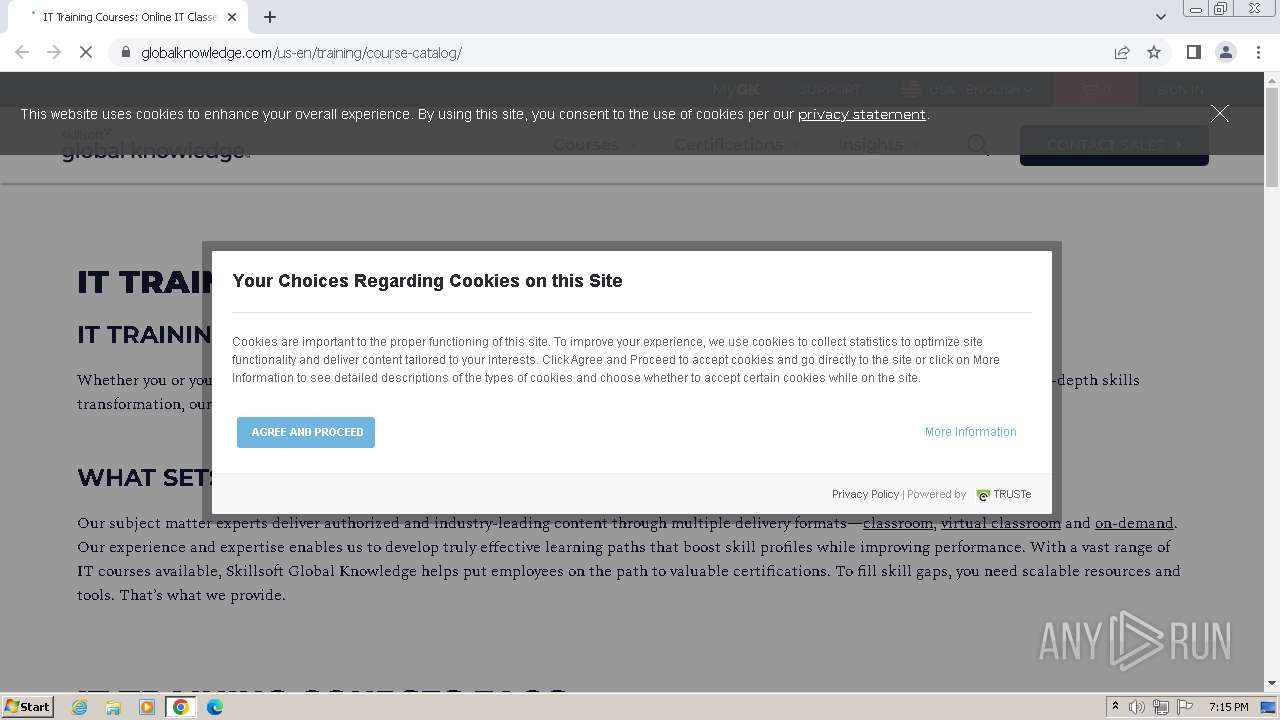This screenshot has width=1280, height=720.
Task: Open network status tray icon
Action: (x=1161, y=707)
